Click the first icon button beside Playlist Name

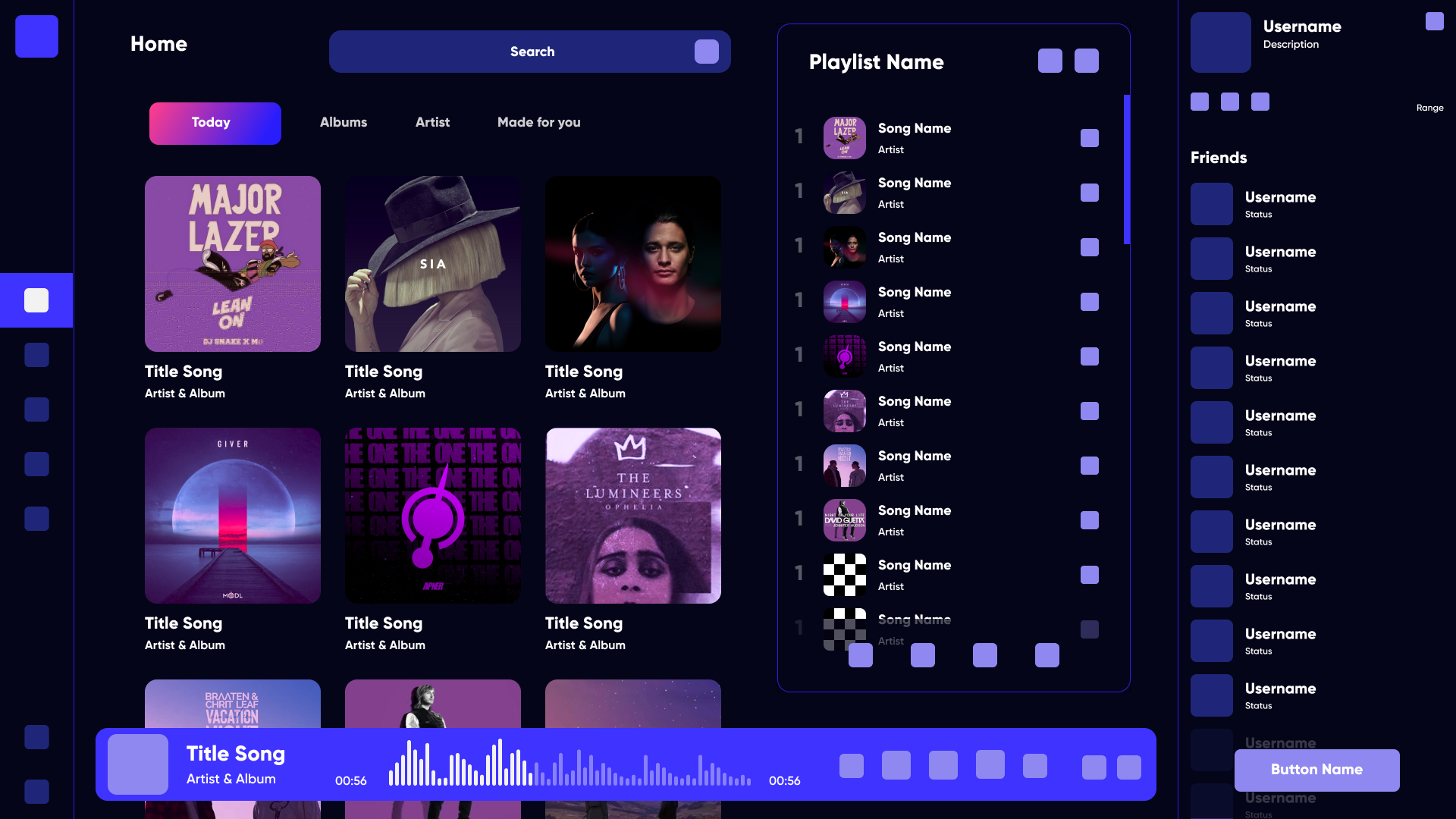tap(1050, 61)
